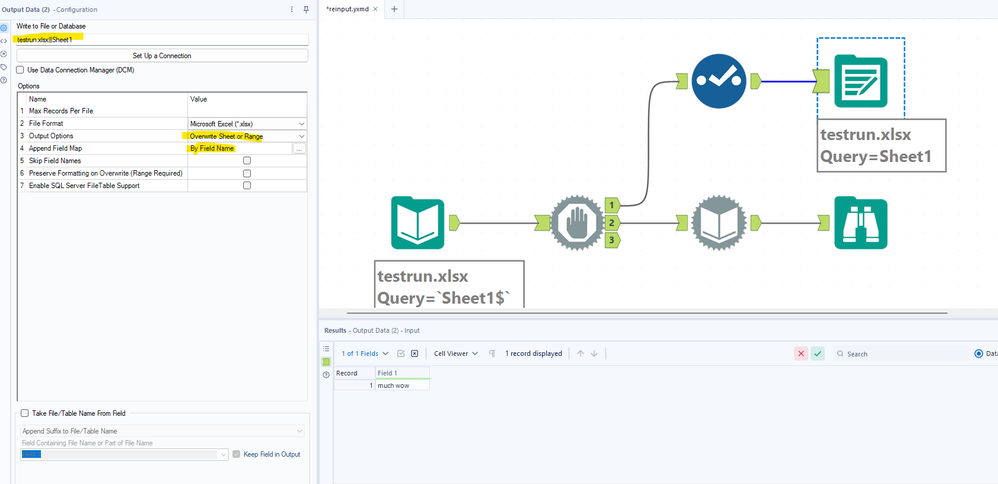The image size is (998, 484).
Task: Click the testrun.xlsx Query=Sheet1 annotation
Action: 882,145
